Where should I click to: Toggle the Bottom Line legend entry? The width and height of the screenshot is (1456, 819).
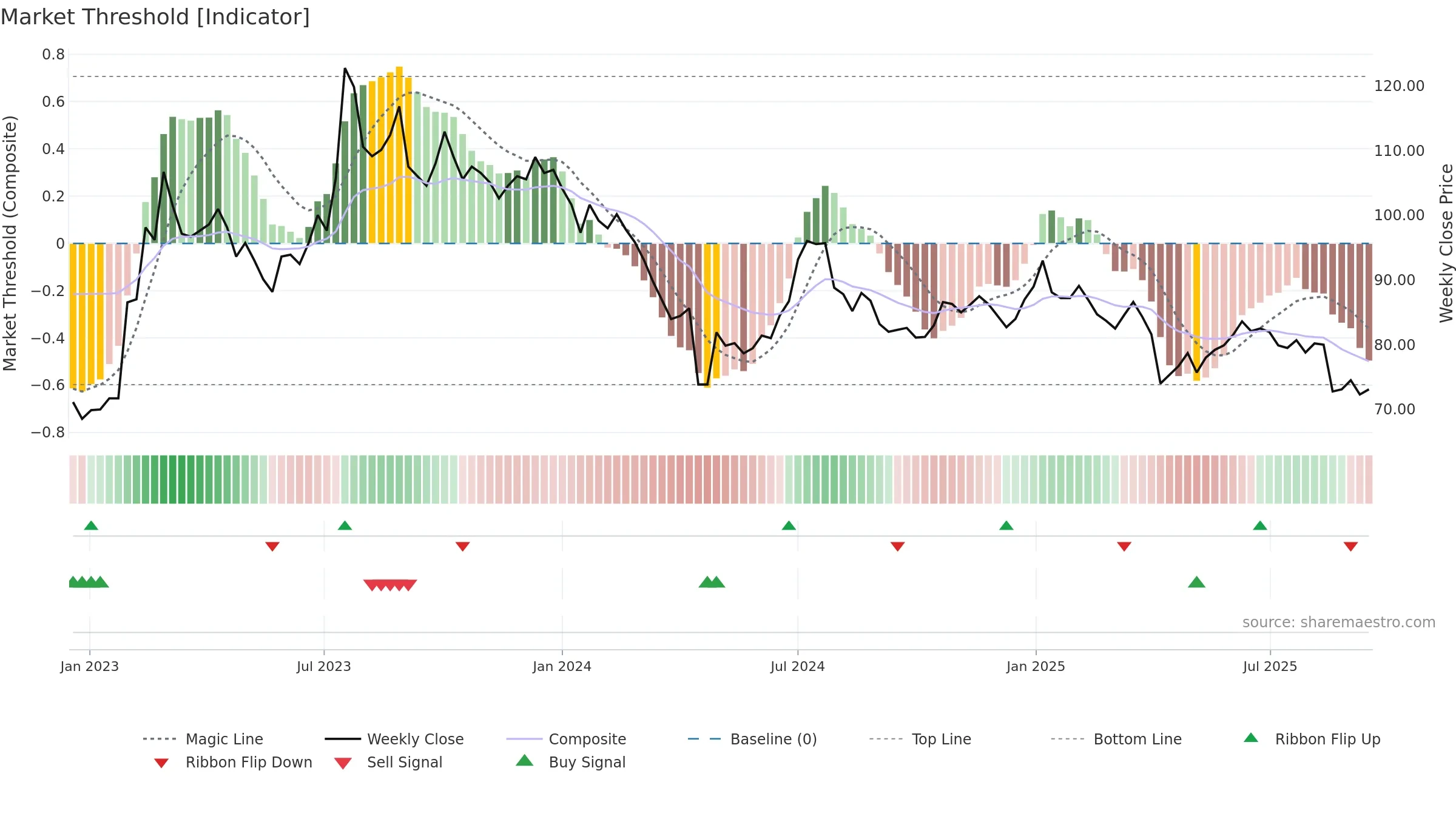(1116, 739)
